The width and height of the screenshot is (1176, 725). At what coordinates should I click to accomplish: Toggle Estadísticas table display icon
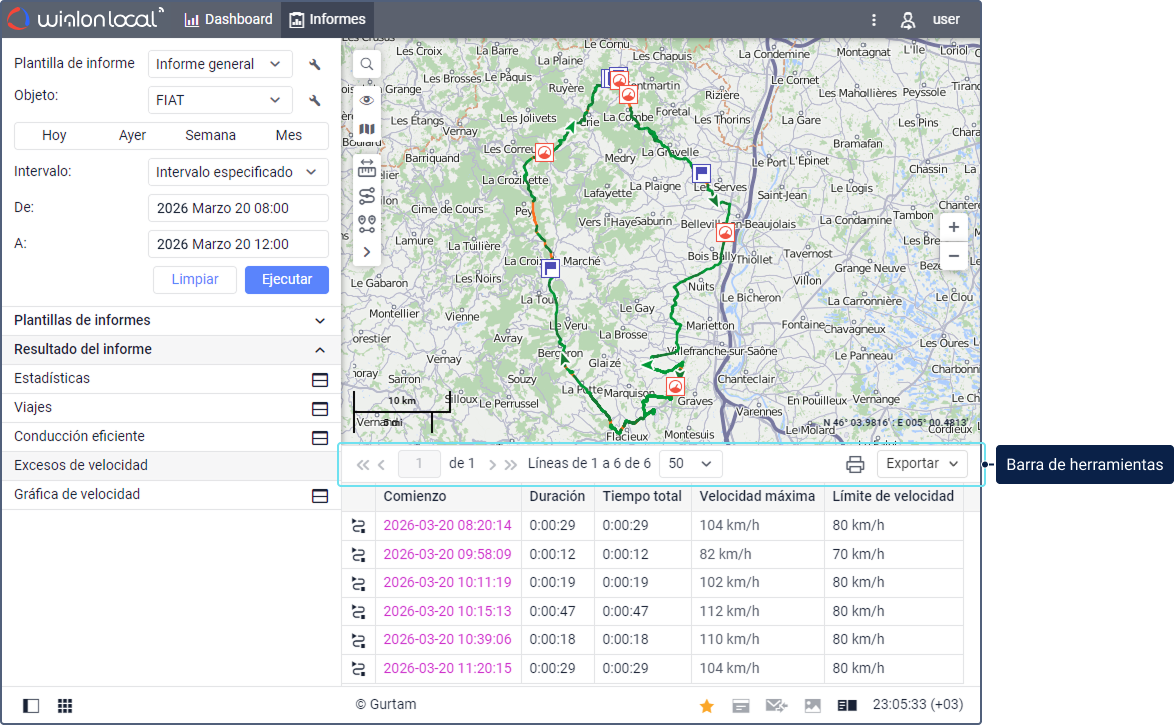[320, 379]
